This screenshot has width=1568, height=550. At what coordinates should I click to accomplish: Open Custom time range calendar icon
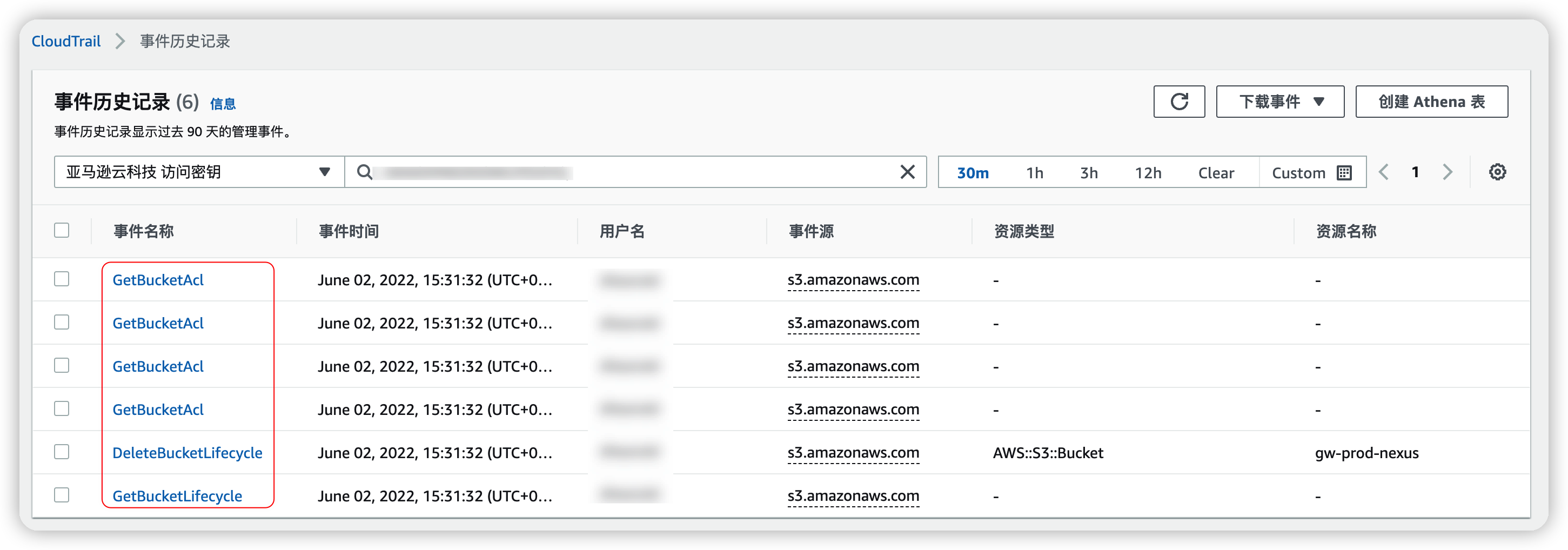1344,173
